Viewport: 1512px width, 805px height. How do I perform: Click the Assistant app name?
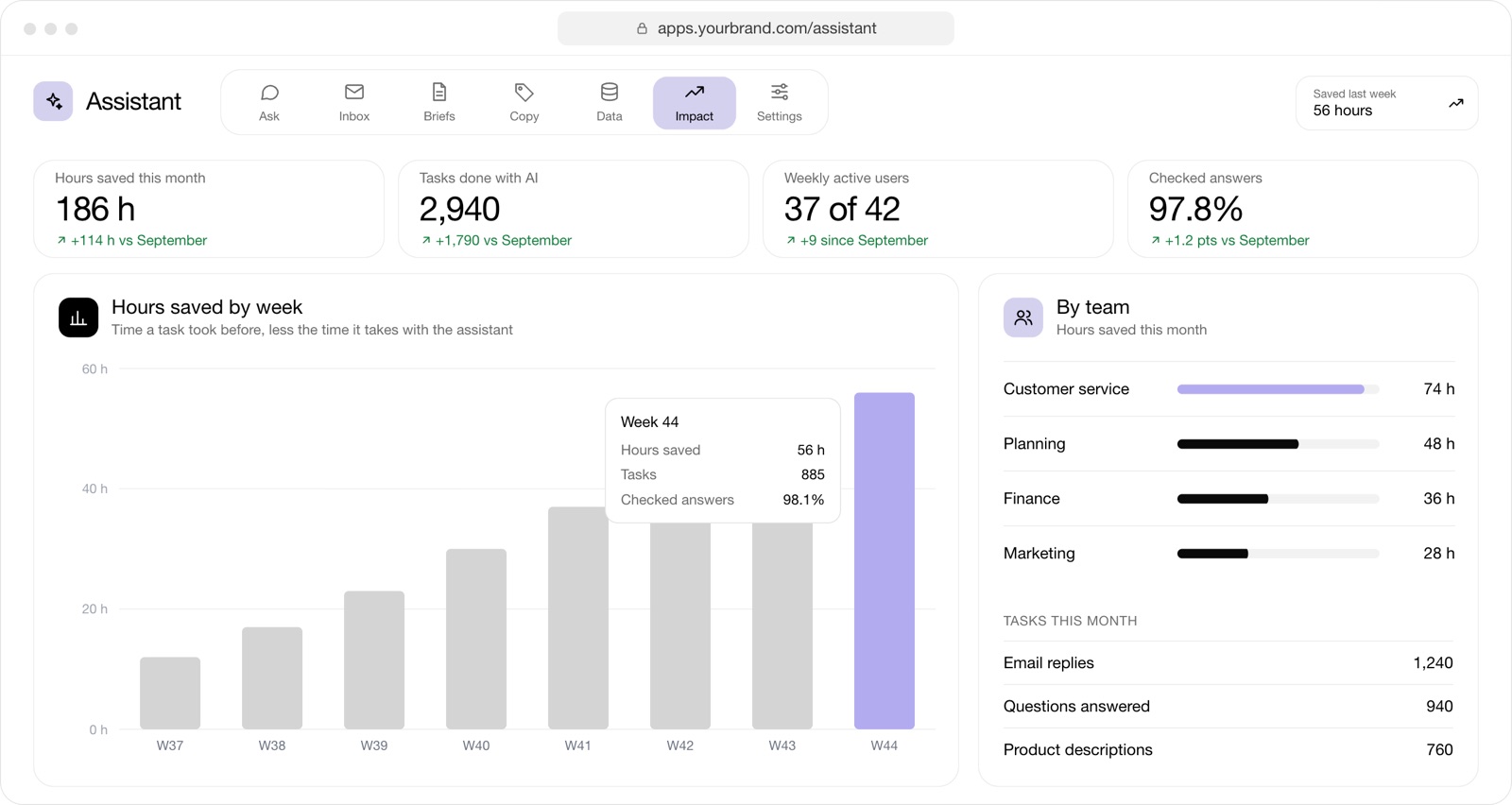tap(133, 101)
